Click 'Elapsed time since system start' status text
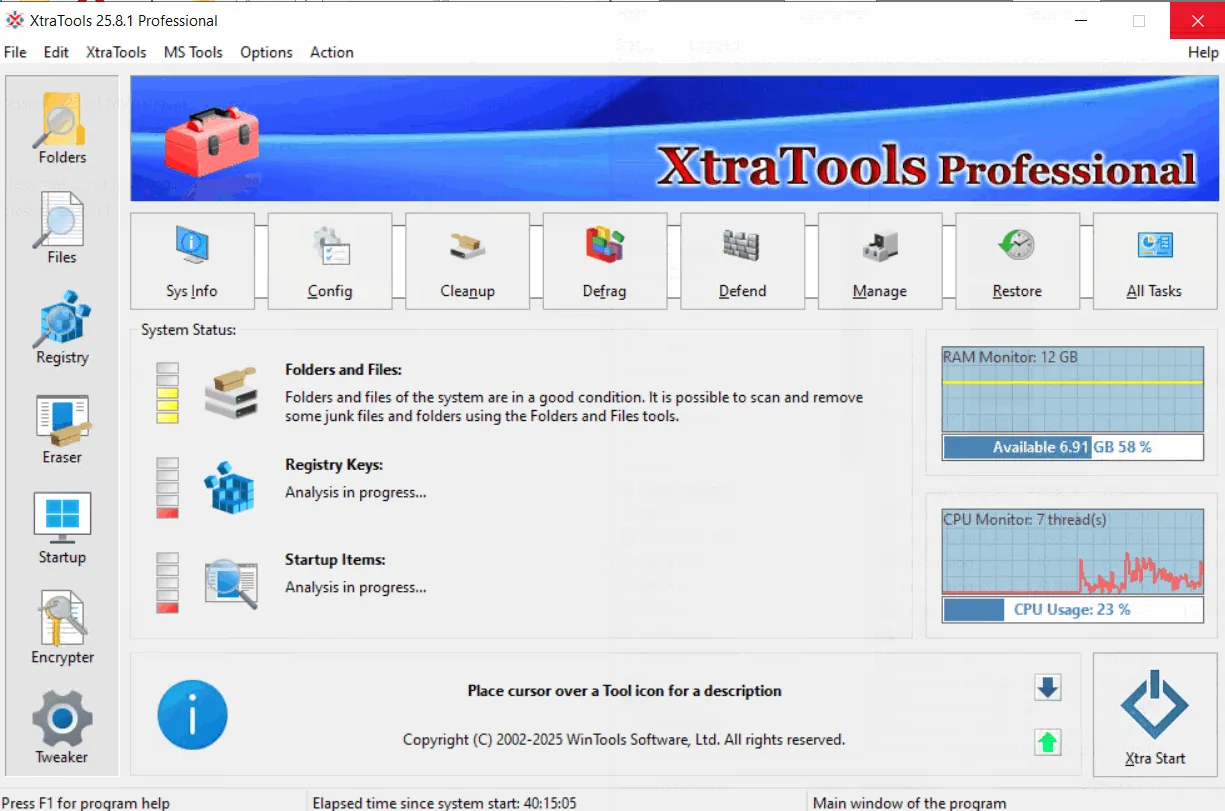1225x811 pixels. coord(444,802)
